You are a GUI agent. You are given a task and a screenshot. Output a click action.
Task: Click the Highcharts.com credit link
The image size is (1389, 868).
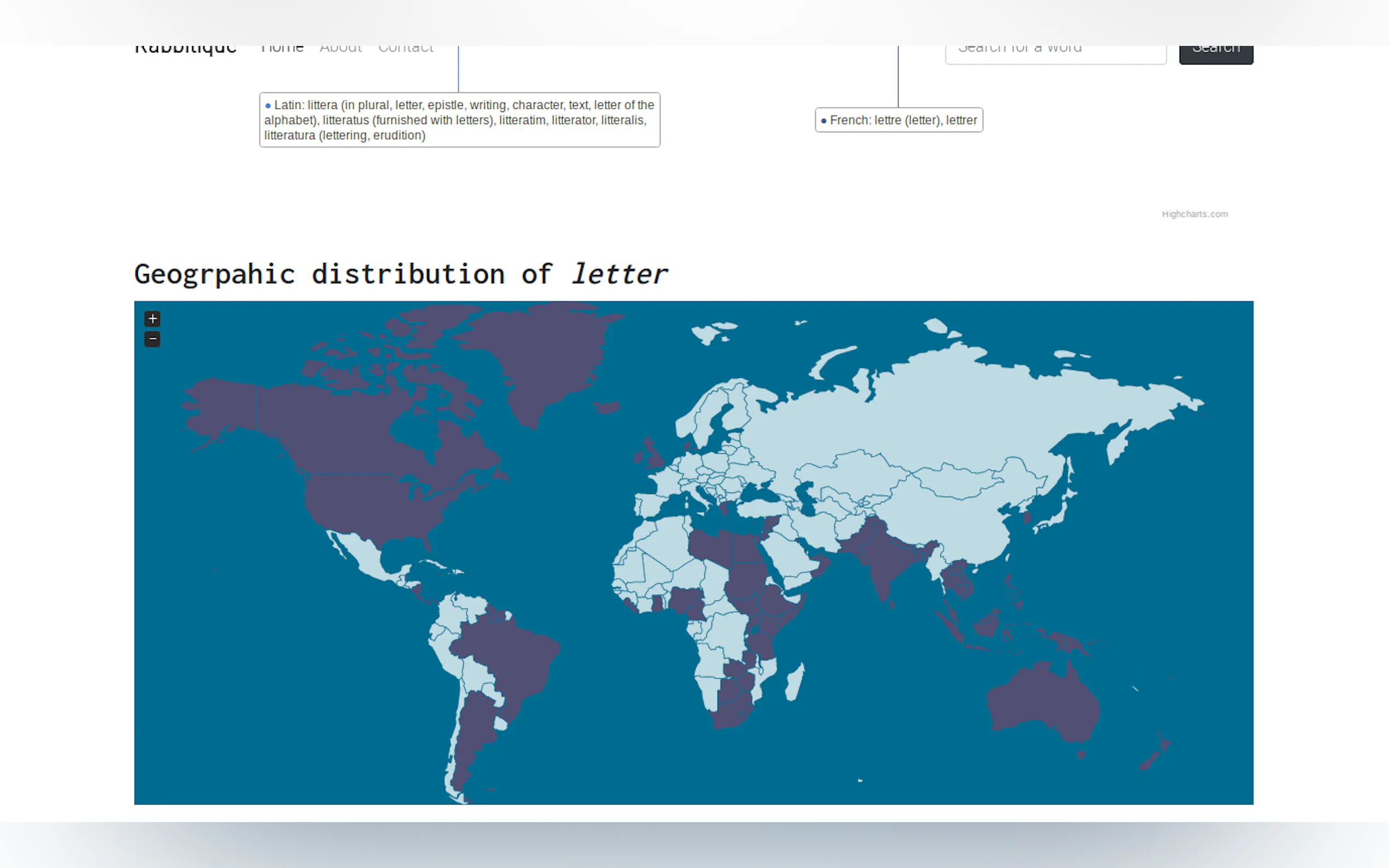pos(1194,214)
